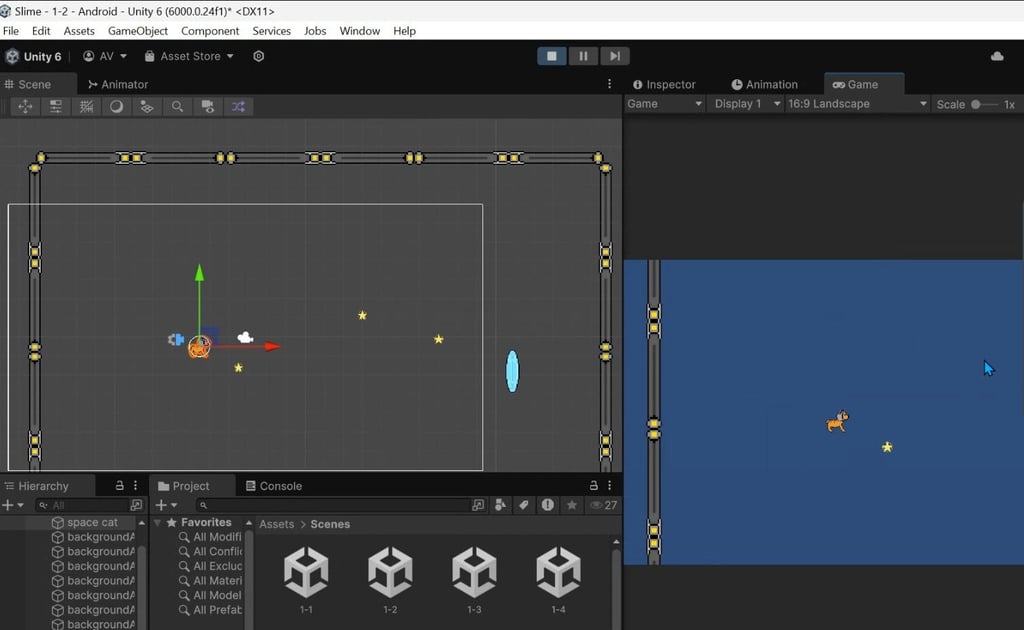The width and height of the screenshot is (1024, 630).
Task: Click the Scene camera visibility icon
Action: (208, 106)
